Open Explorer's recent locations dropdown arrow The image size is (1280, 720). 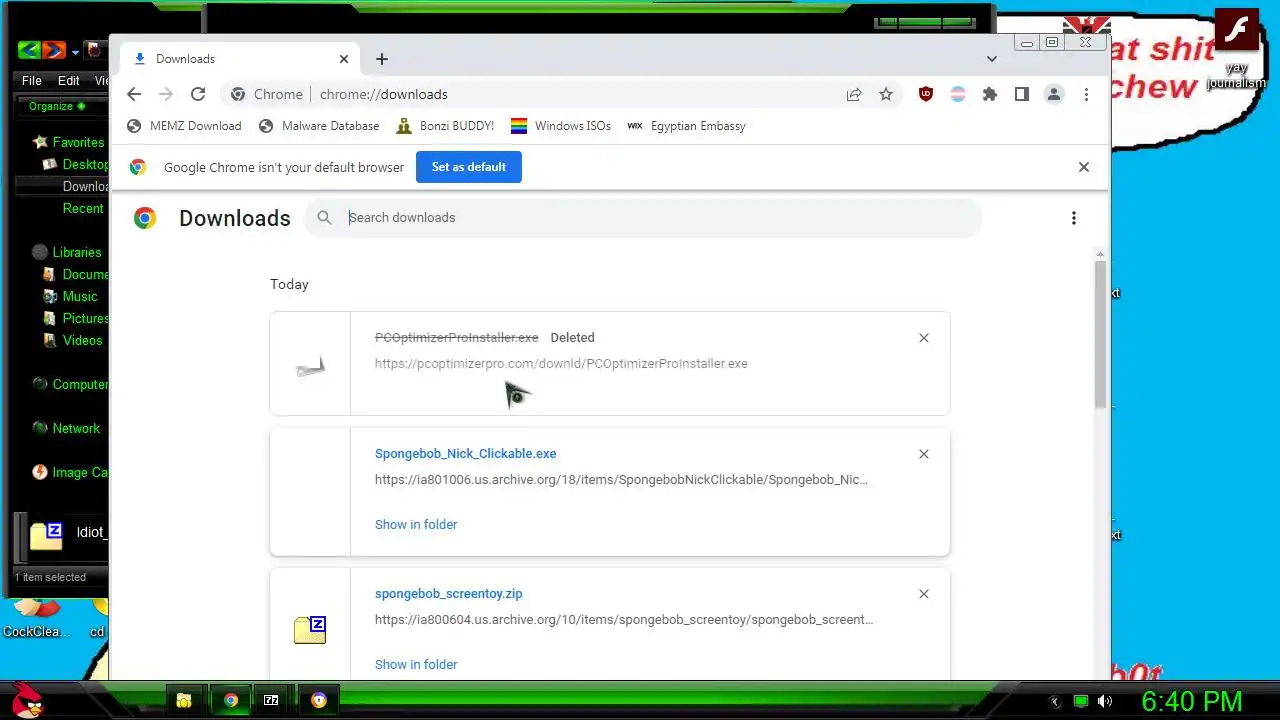pos(75,52)
